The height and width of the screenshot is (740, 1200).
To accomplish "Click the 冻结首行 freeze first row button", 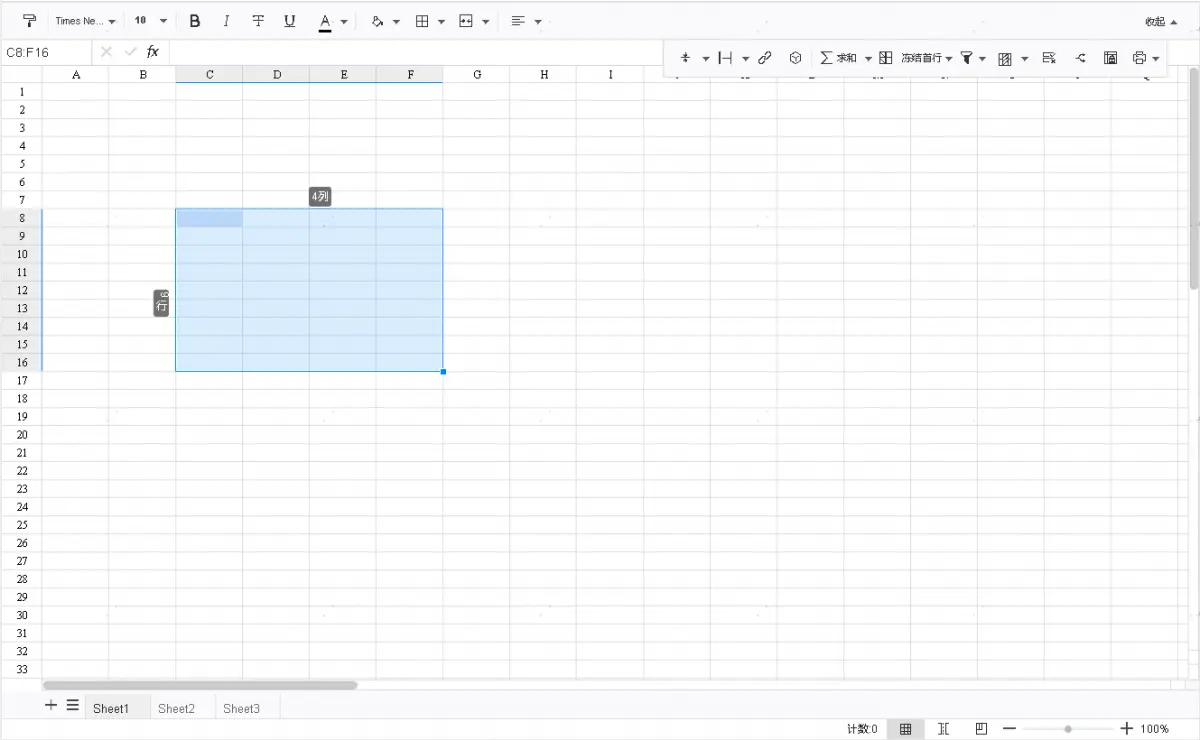I will point(921,58).
